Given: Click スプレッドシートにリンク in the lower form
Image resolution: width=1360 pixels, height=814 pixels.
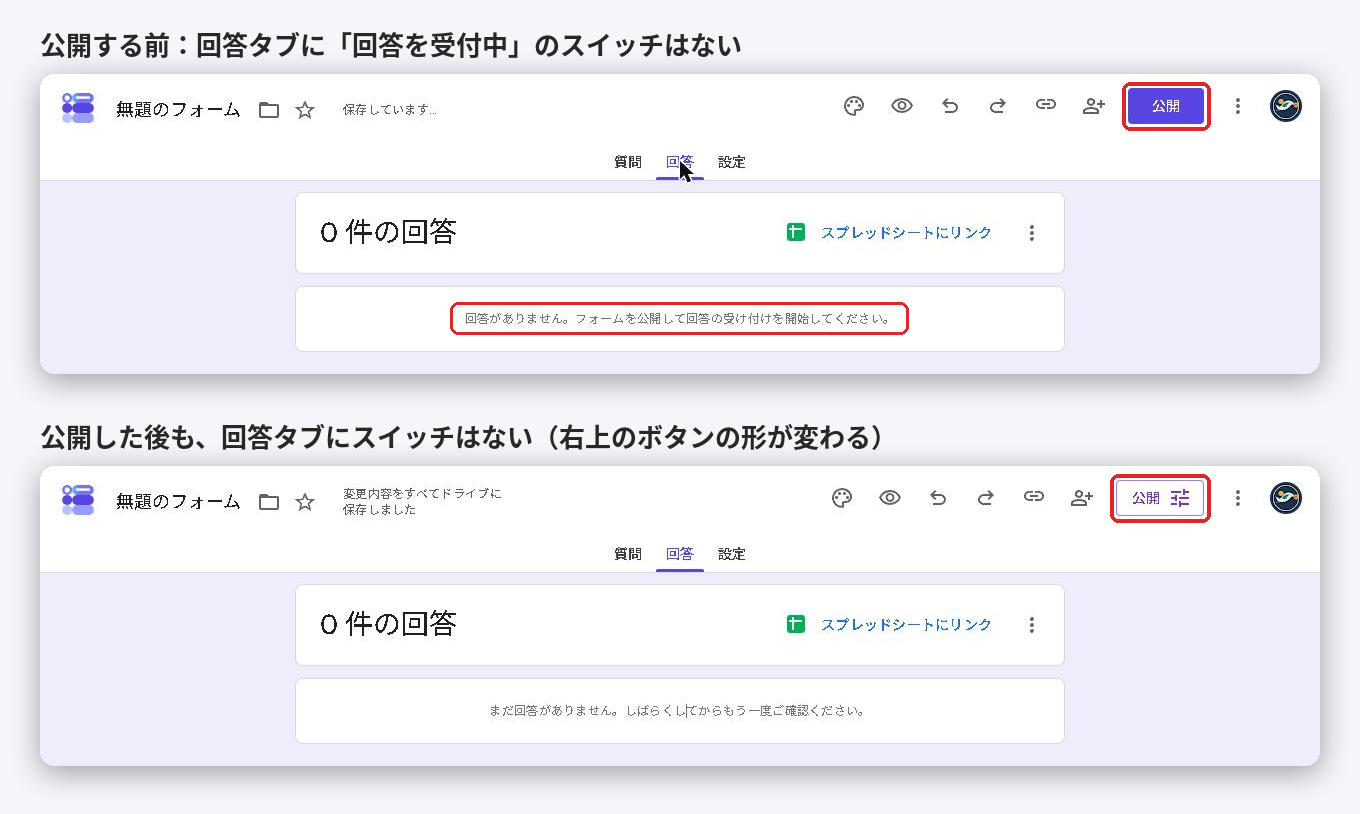Looking at the screenshot, I should coord(906,625).
